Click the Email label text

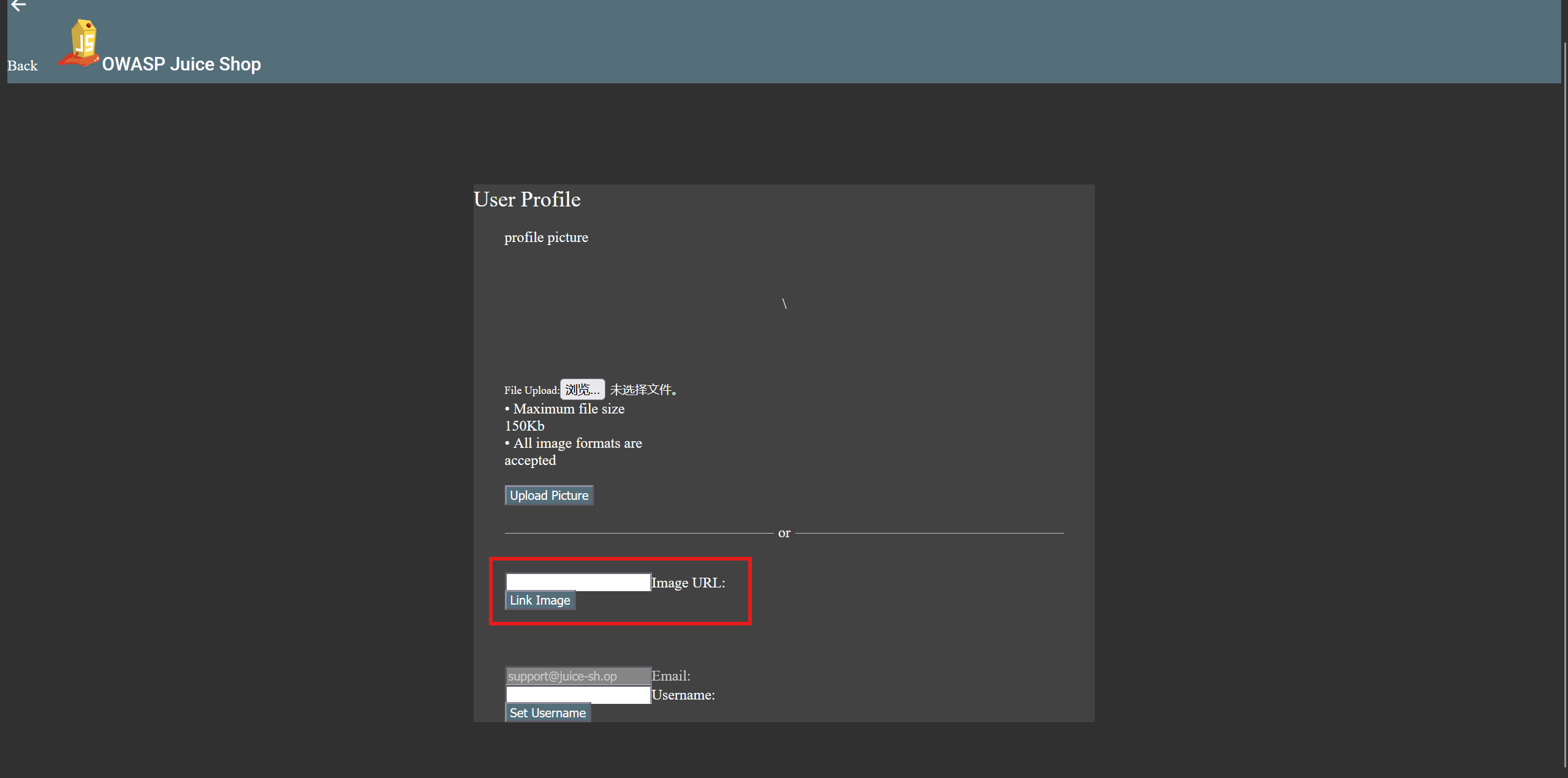[671, 676]
